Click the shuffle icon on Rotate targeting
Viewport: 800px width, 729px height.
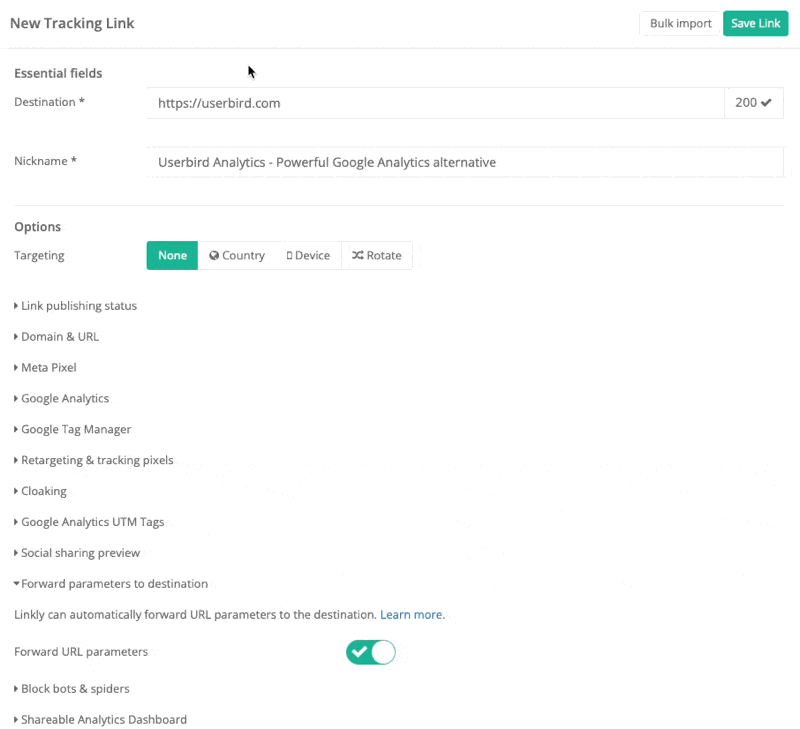click(x=357, y=256)
